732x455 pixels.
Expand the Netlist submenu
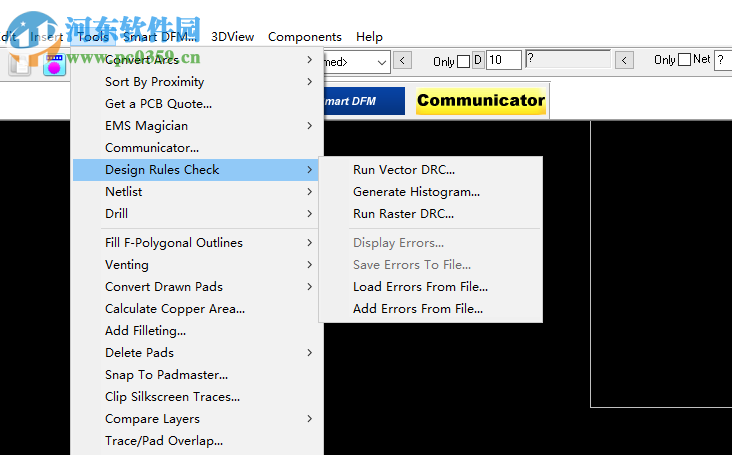(196, 191)
